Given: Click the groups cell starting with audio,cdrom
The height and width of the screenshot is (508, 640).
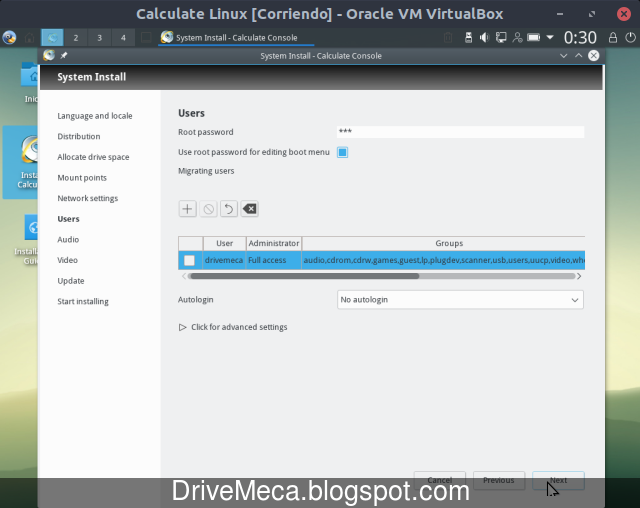Looking at the screenshot, I should [x=443, y=260].
